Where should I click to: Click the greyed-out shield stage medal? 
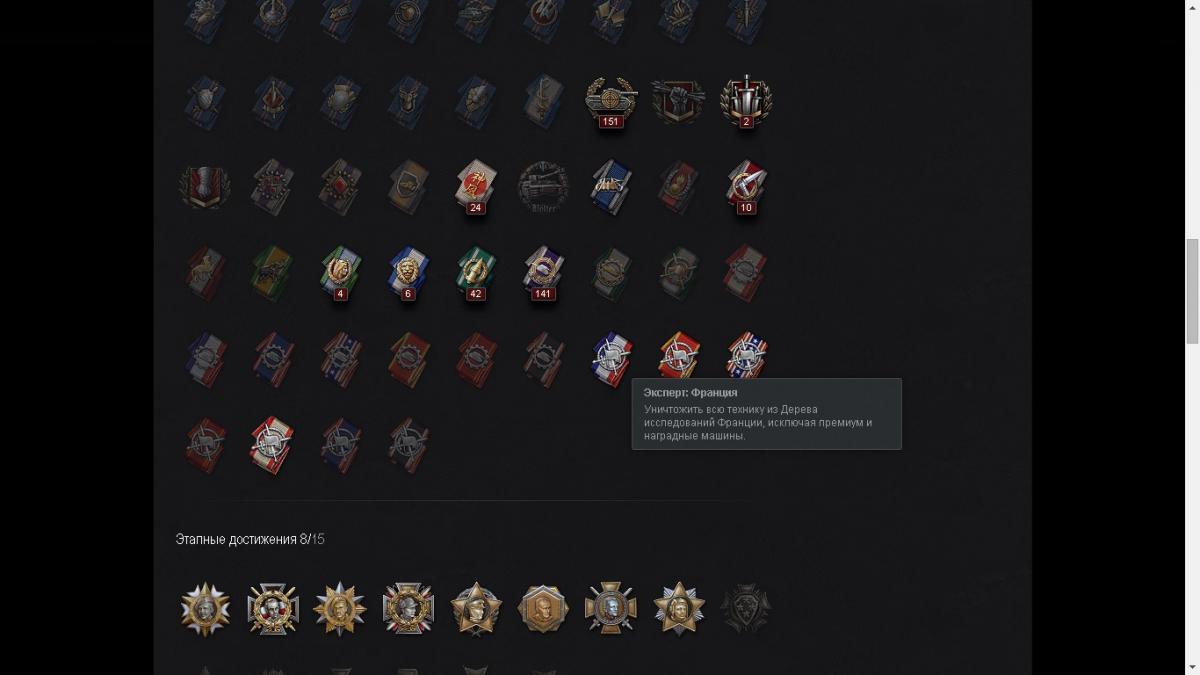pos(746,608)
